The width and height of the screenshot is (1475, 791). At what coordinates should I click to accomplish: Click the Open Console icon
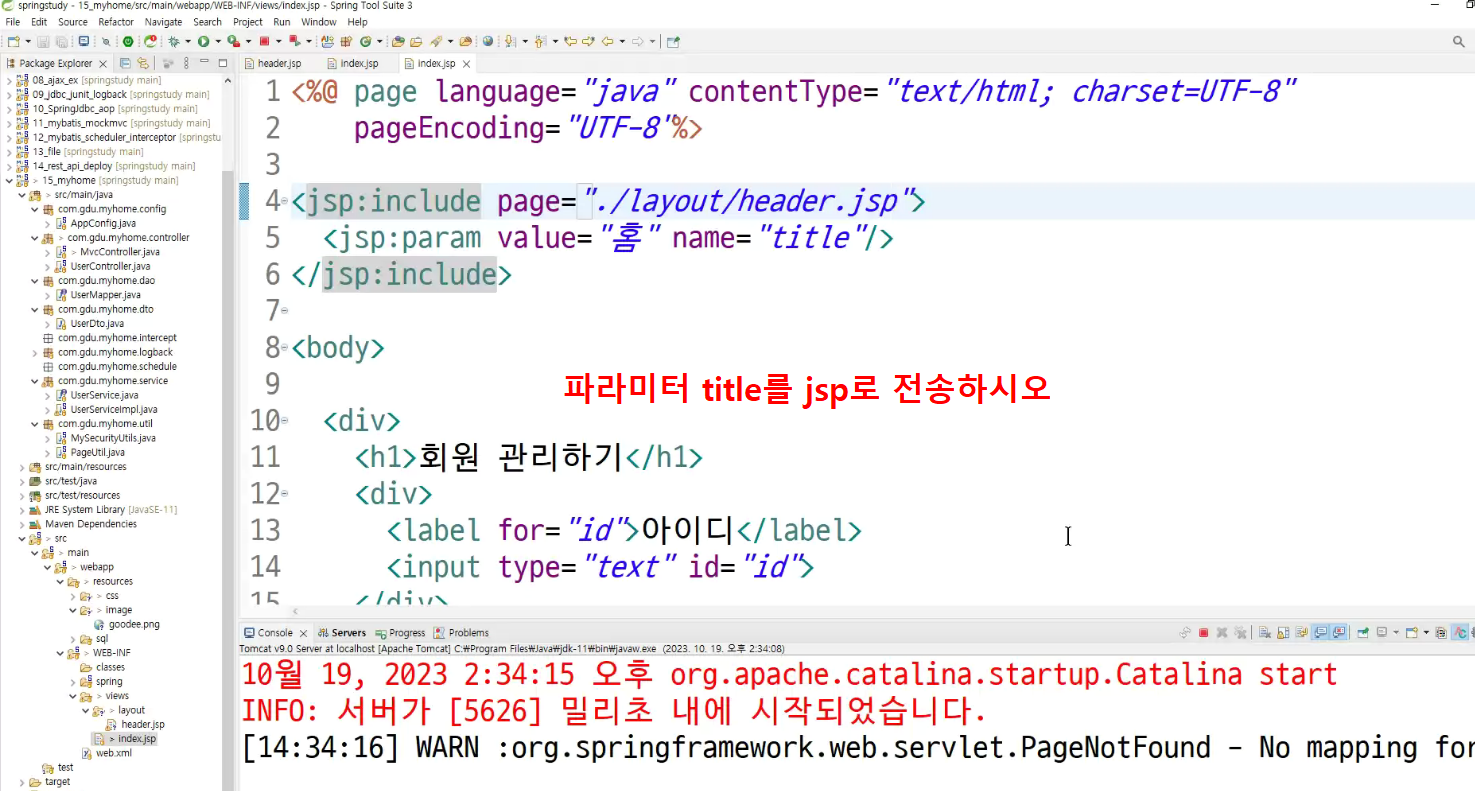point(1411,633)
